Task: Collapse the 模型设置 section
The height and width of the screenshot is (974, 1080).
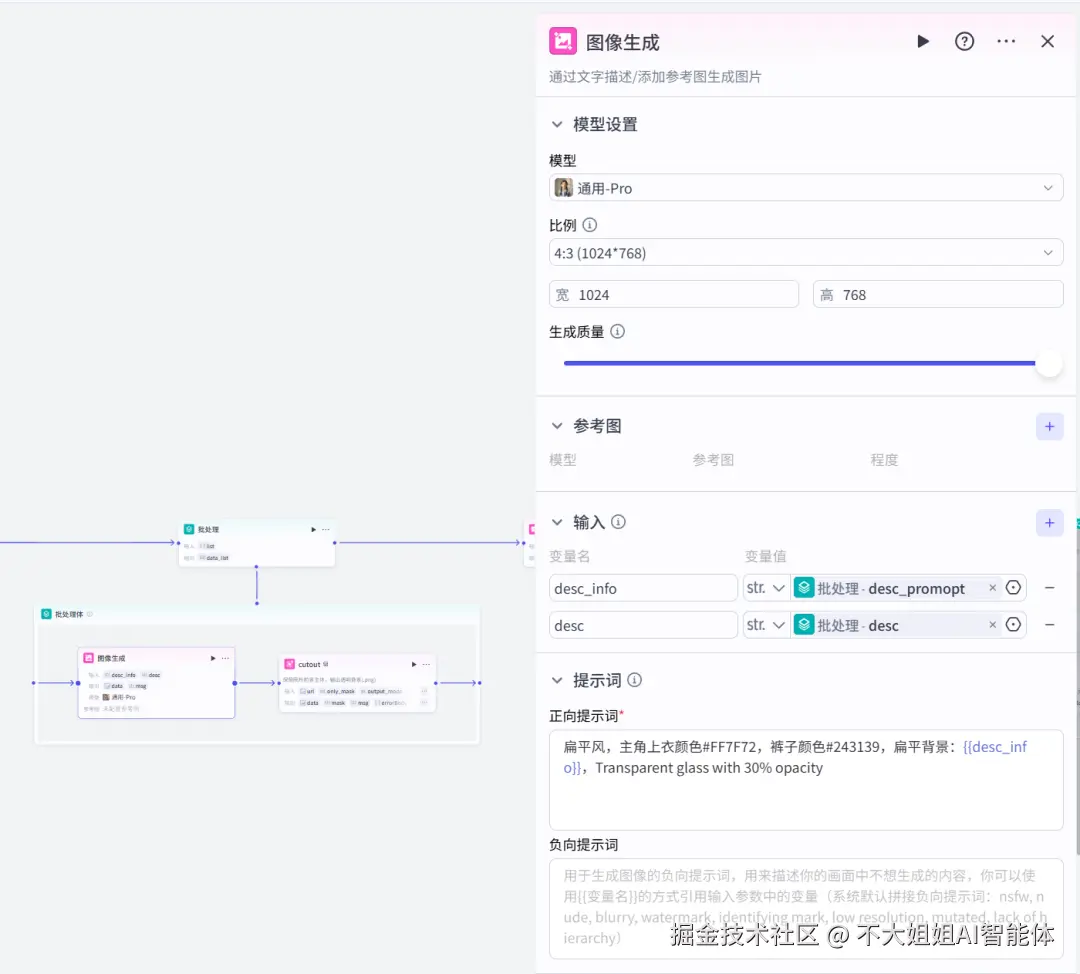Action: pos(558,124)
